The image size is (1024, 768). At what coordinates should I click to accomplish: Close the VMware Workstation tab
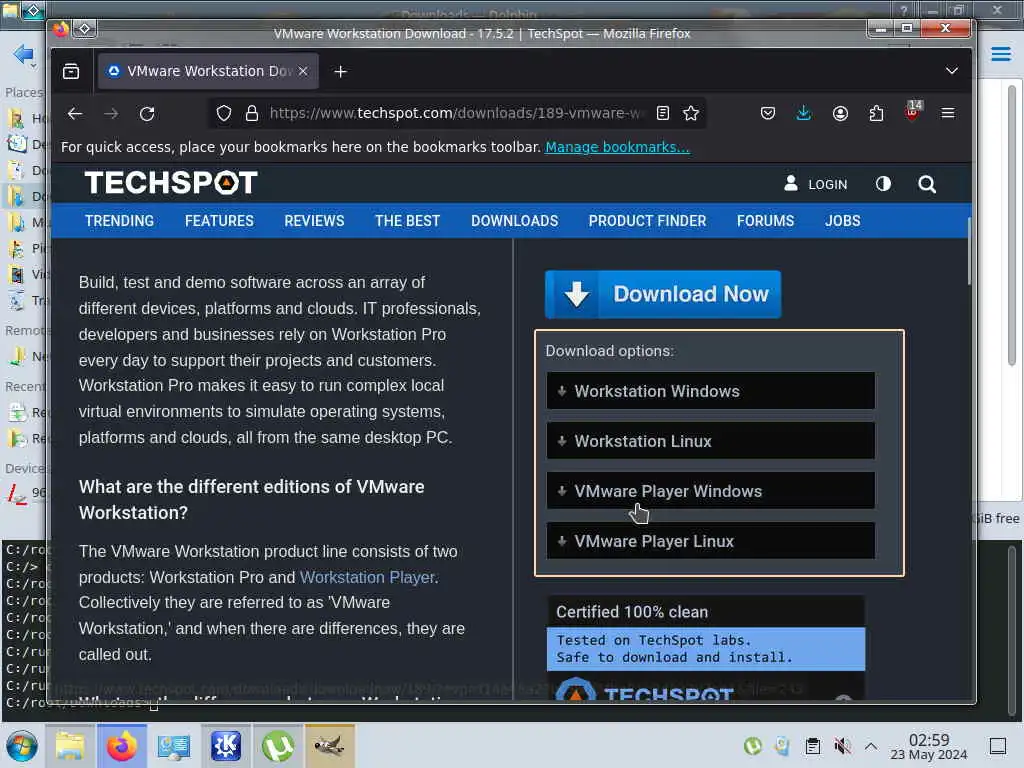(x=303, y=71)
